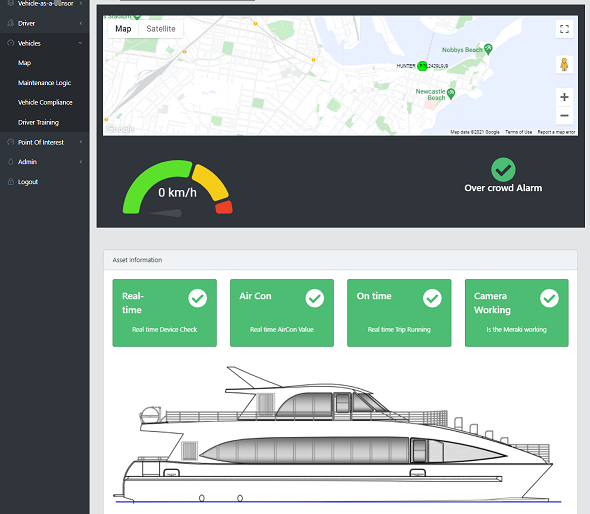
Task: Open the Map submenu item
Action: (24, 63)
